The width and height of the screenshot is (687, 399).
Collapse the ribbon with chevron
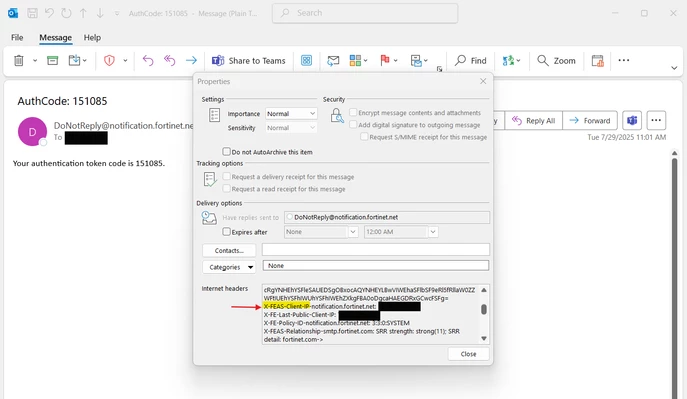click(674, 68)
